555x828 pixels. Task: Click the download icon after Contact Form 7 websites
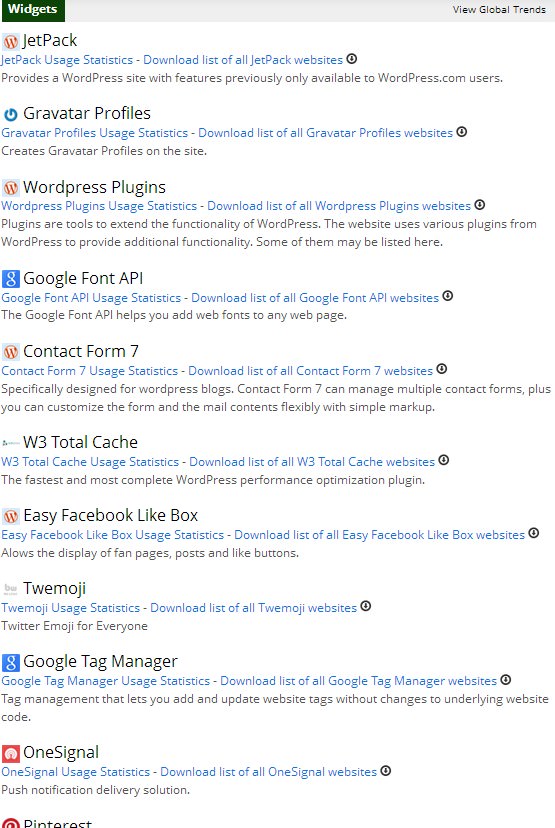[x=441, y=369]
